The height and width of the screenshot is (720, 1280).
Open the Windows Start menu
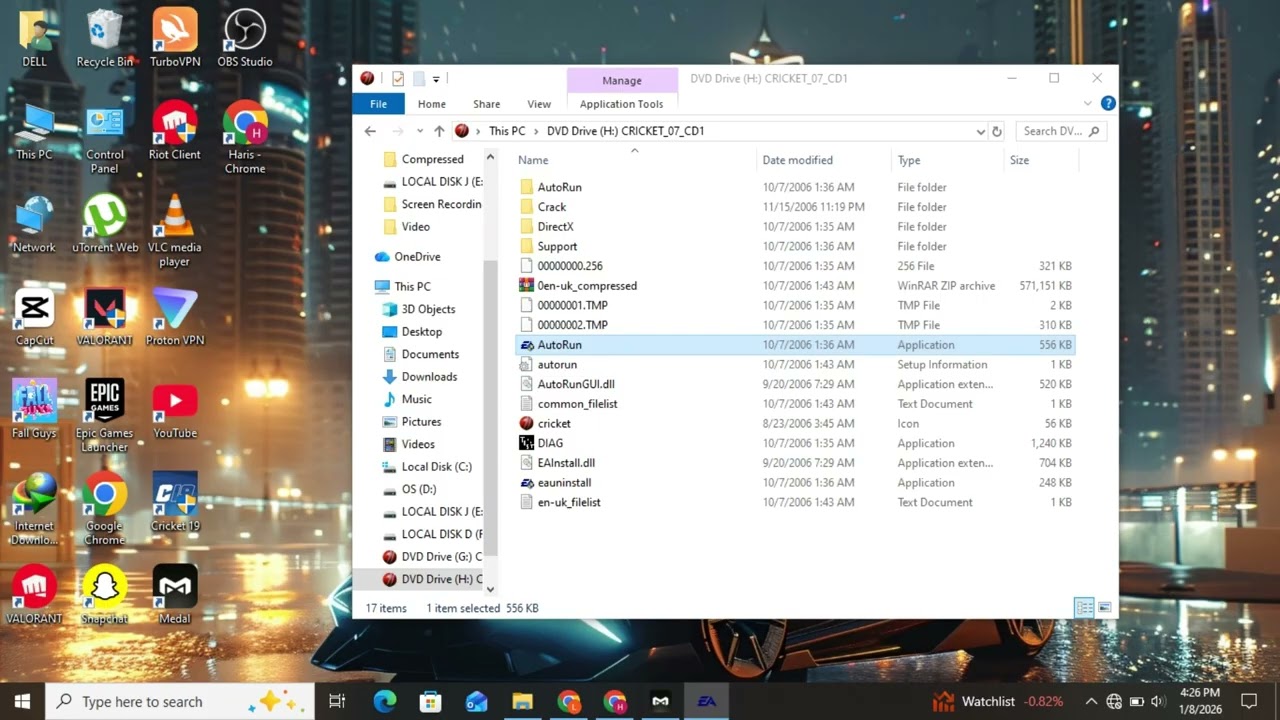pos(22,701)
